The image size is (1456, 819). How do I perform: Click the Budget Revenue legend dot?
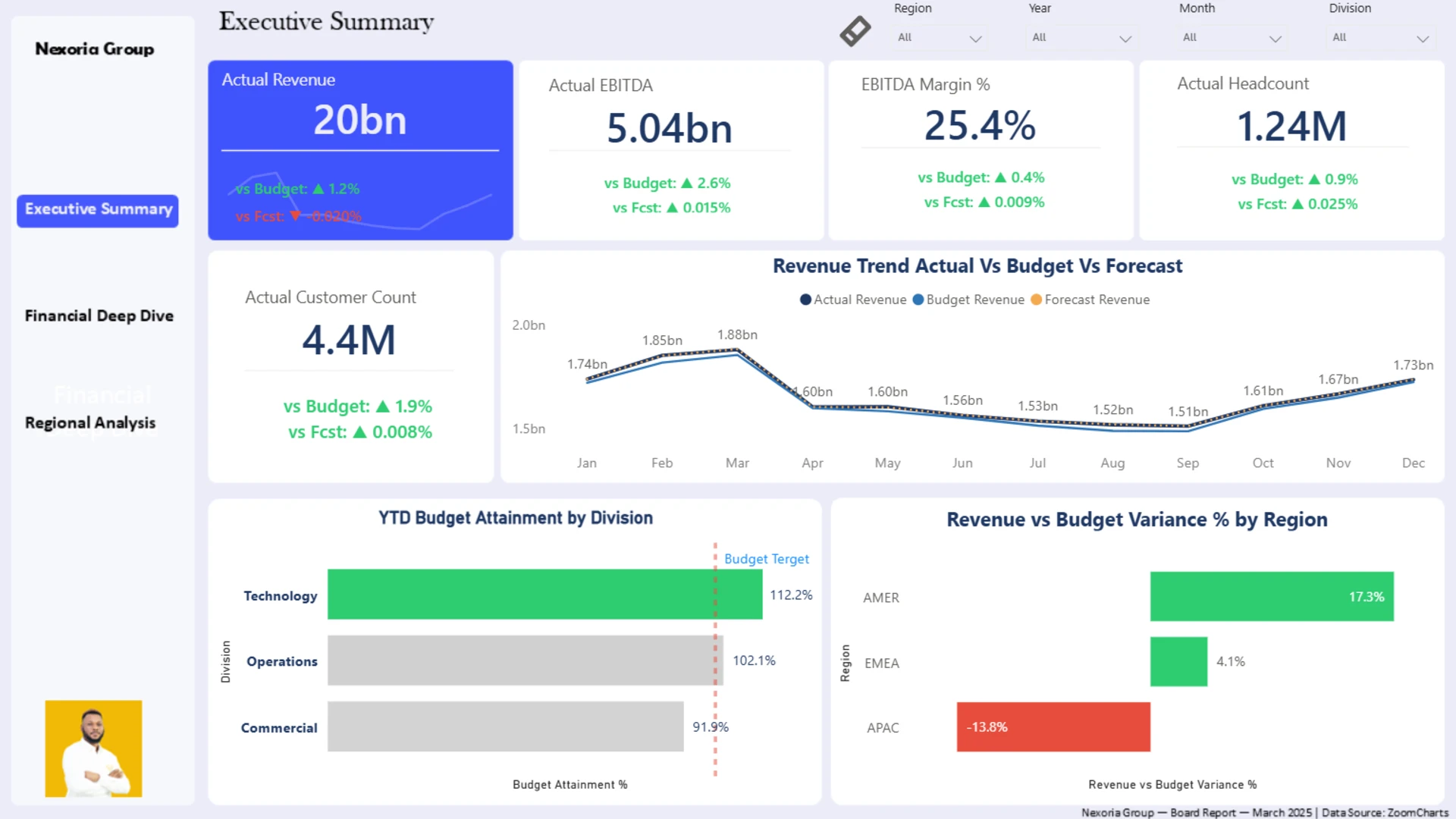point(918,300)
